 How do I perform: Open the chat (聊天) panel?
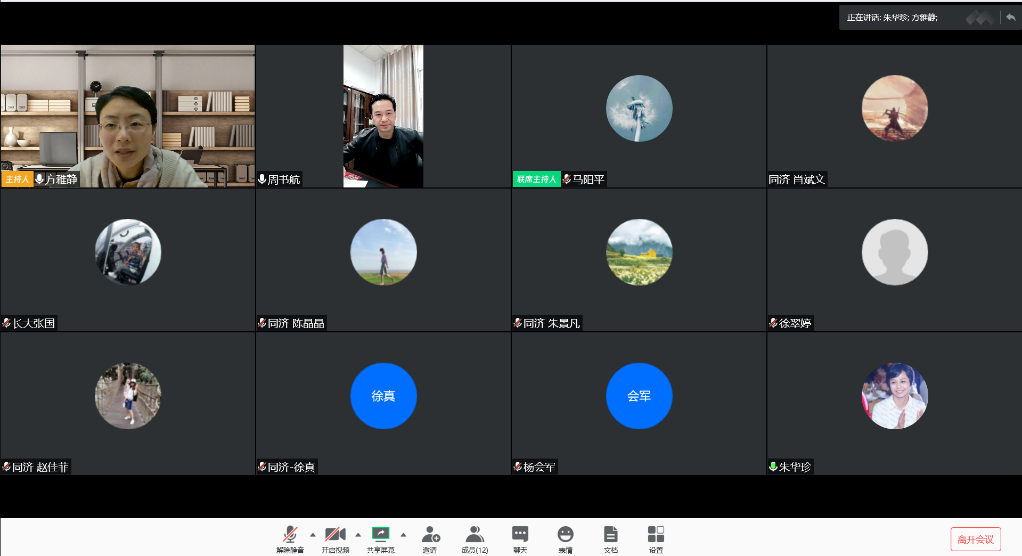520,537
